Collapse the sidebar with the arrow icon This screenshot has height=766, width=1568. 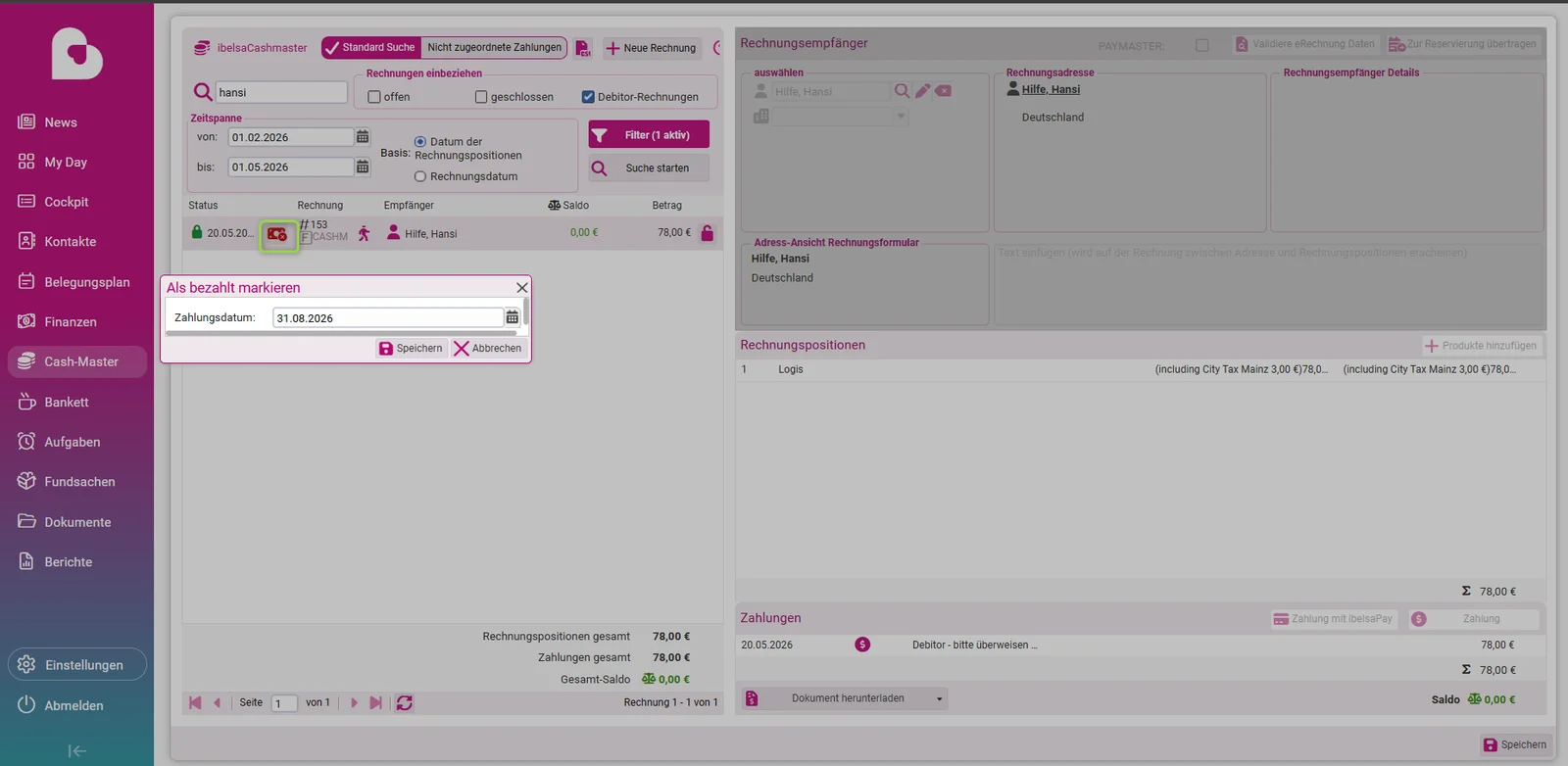tap(76, 751)
